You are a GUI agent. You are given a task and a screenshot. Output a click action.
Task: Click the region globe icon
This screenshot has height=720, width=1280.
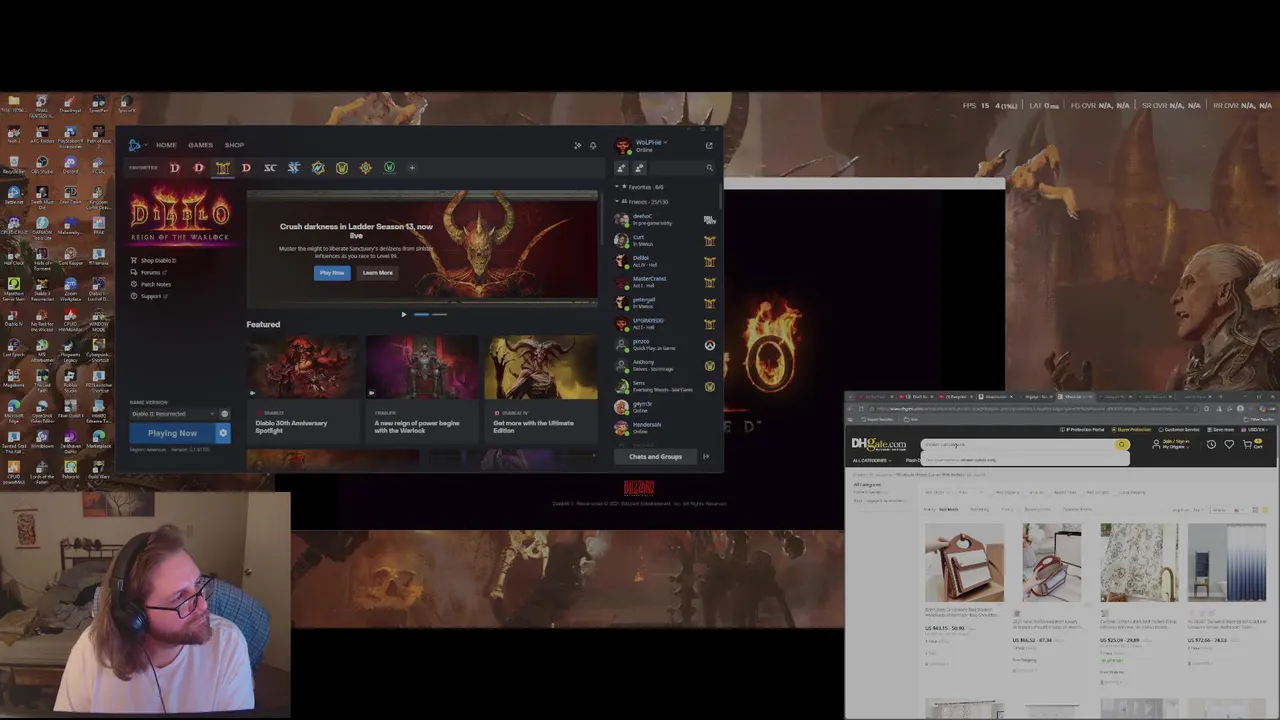224,414
